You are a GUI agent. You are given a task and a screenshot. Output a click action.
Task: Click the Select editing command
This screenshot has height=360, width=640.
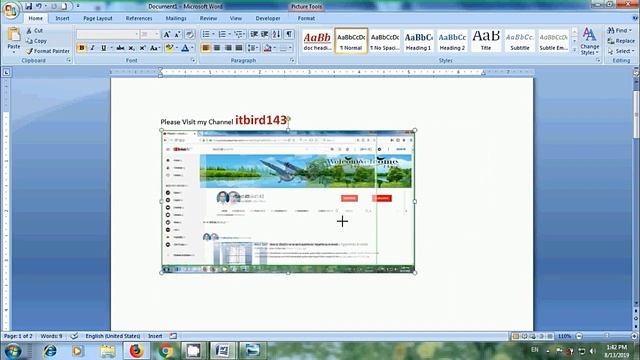(621, 51)
